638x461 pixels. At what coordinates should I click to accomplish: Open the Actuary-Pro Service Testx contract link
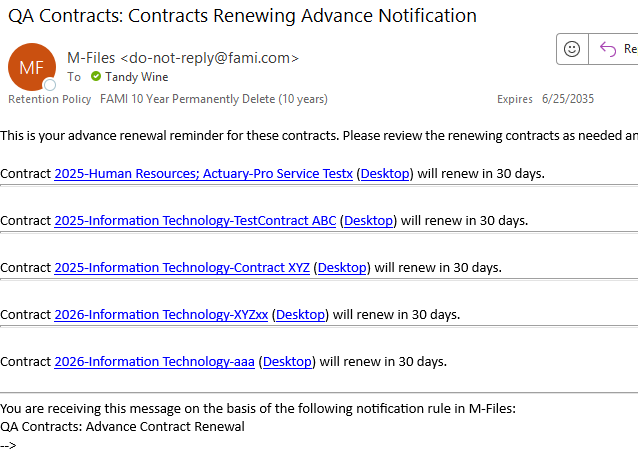pyautogui.click(x=203, y=174)
